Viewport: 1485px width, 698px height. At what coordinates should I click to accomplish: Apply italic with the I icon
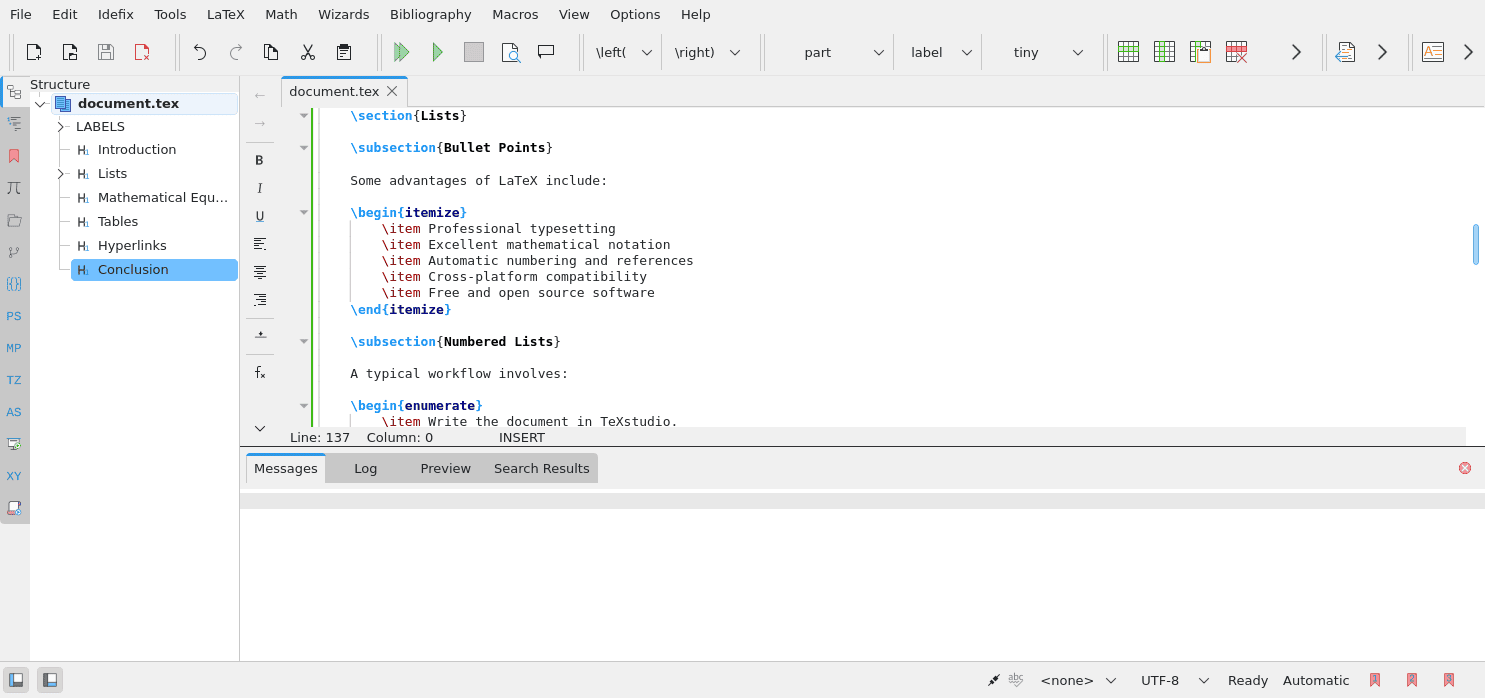[x=260, y=188]
